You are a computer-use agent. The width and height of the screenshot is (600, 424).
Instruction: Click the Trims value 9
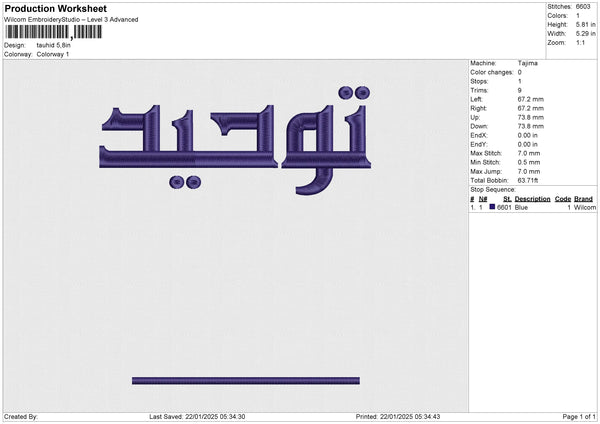[x=520, y=90]
